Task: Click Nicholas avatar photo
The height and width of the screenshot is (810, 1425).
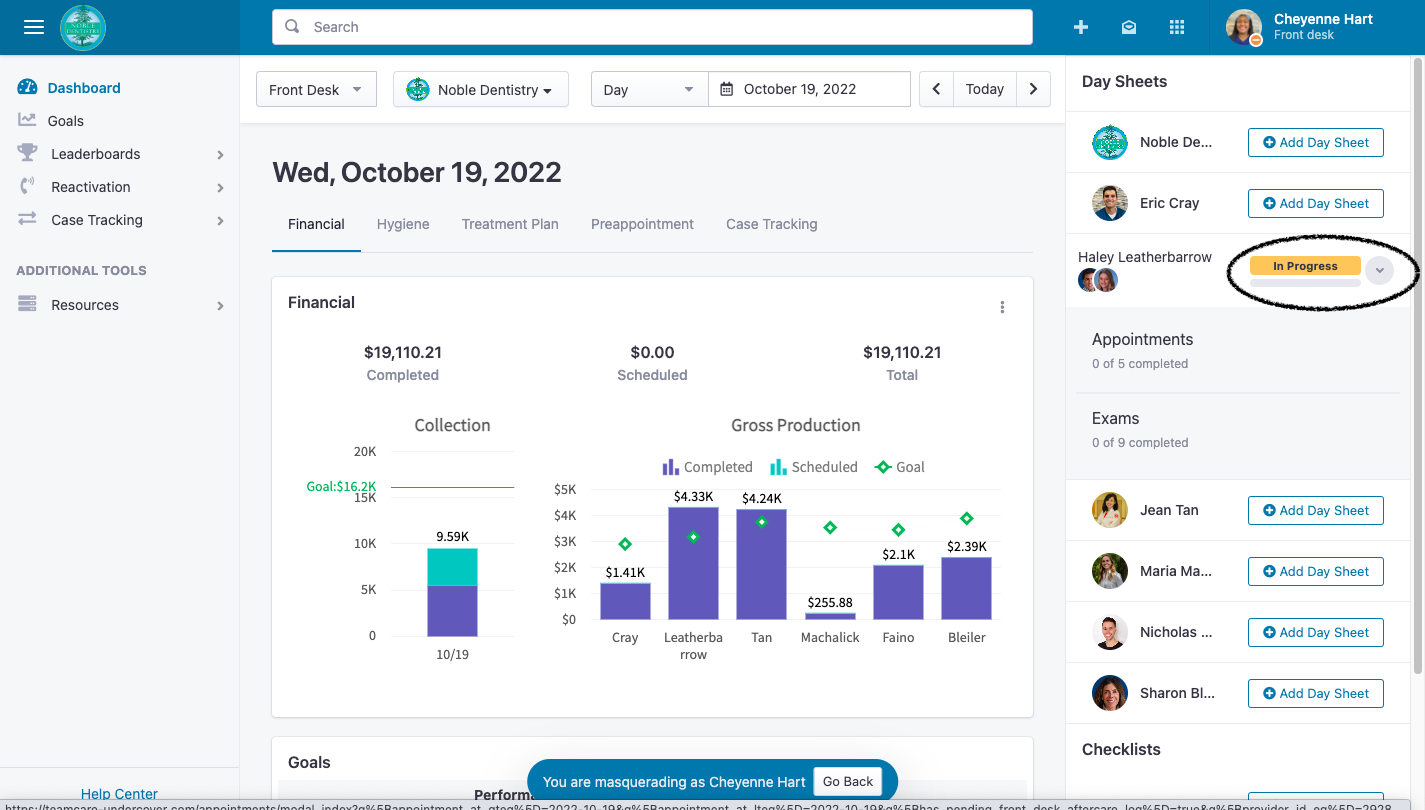Action: 1110,632
